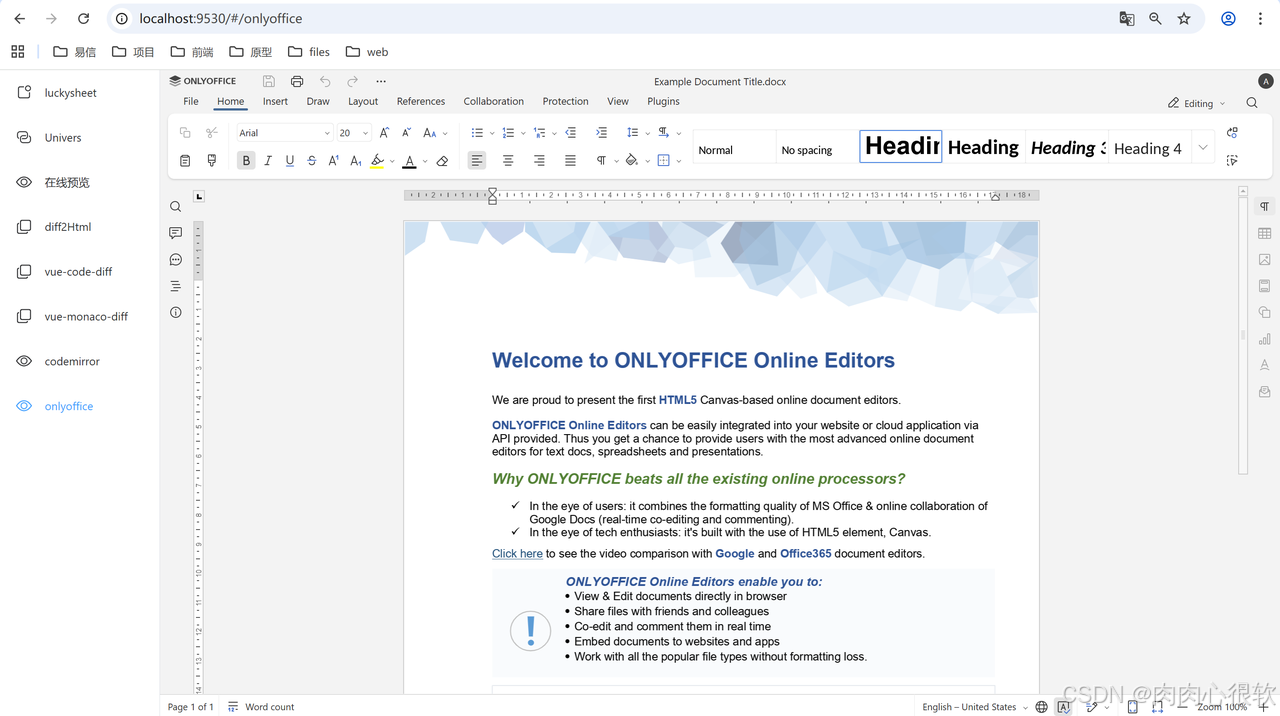Viewport: 1280px width, 716px height.
Task: Toggle Align left paragraph button
Action: pyautogui.click(x=477, y=160)
